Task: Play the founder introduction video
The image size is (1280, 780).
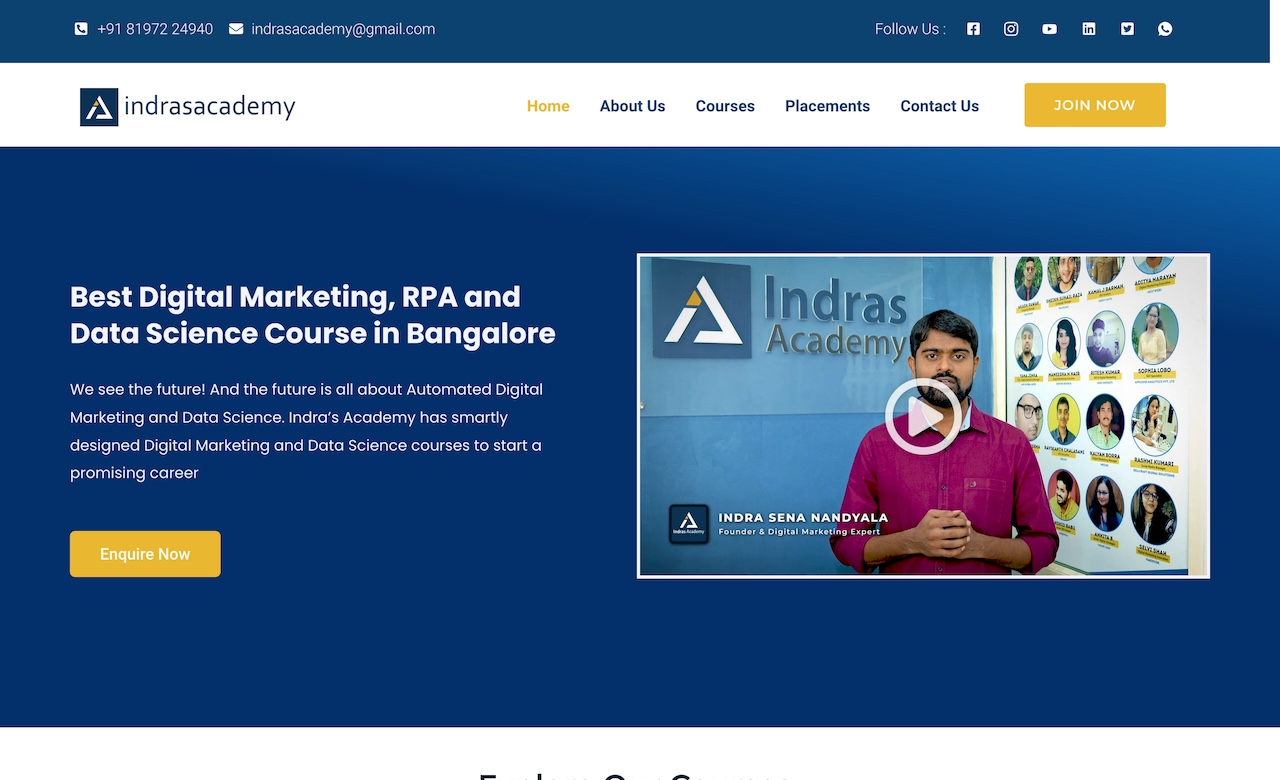Action: tap(922, 416)
